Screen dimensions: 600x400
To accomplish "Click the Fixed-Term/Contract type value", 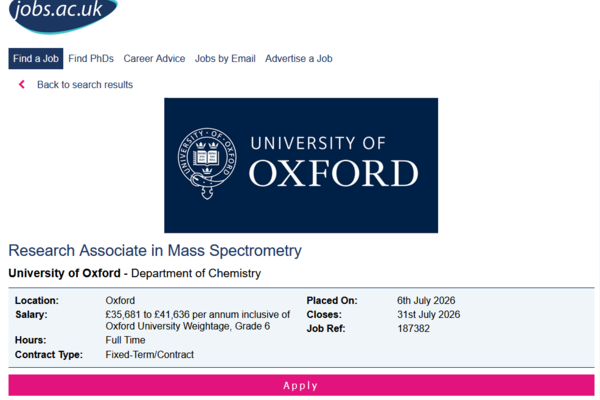I will coord(150,354).
